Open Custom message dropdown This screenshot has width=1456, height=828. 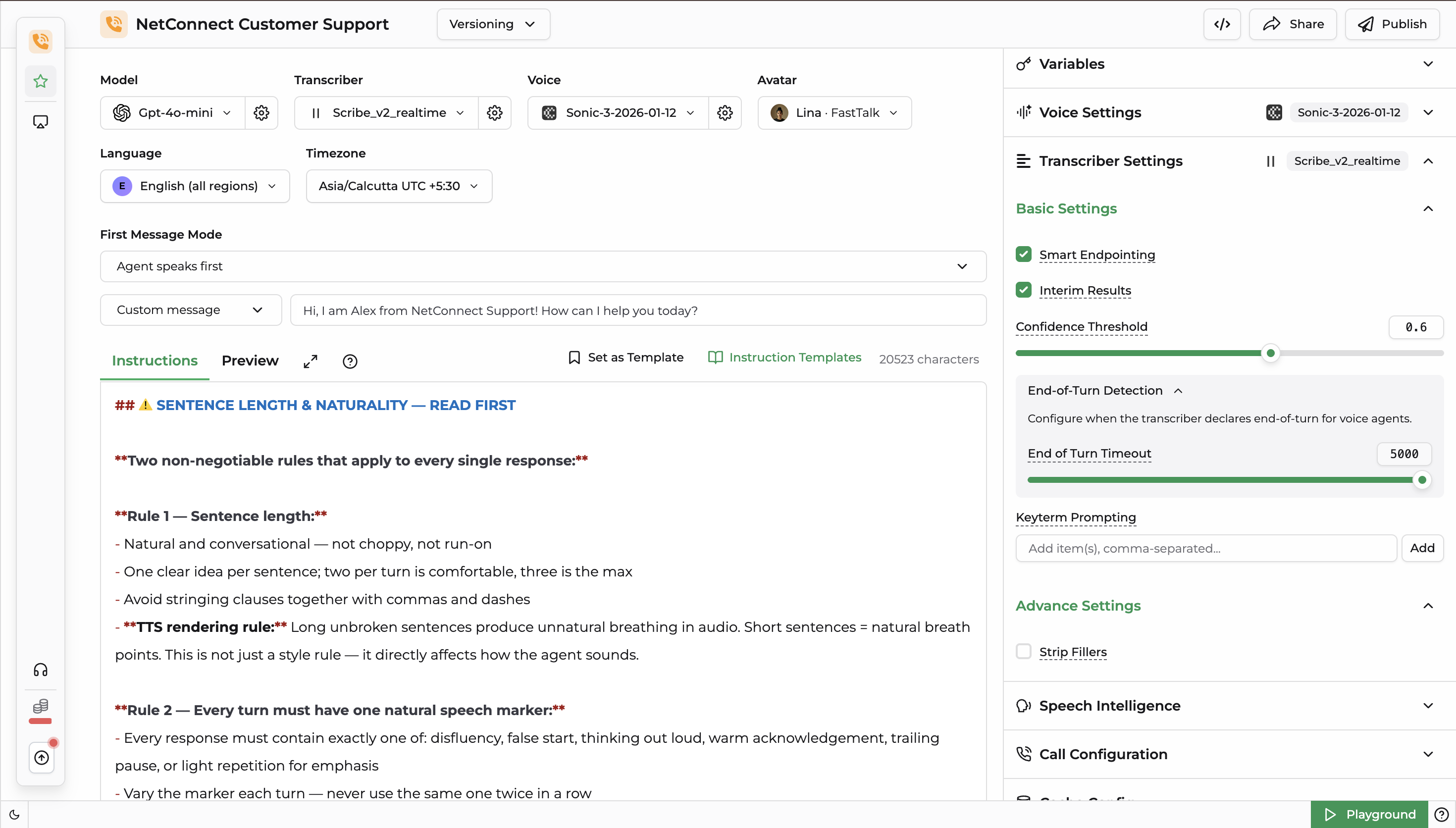pyautogui.click(x=191, y=310)
